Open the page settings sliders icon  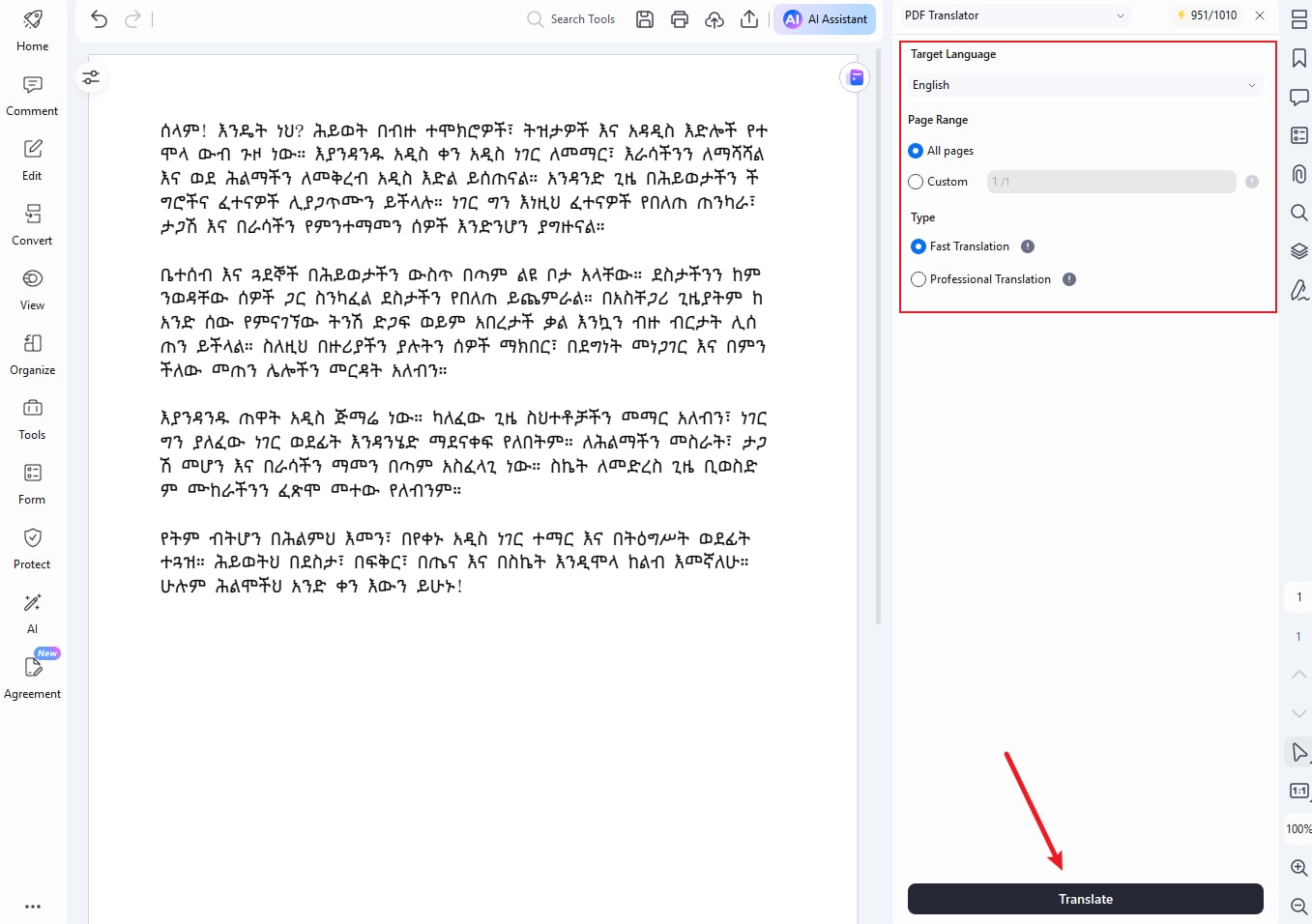point(91,78)
